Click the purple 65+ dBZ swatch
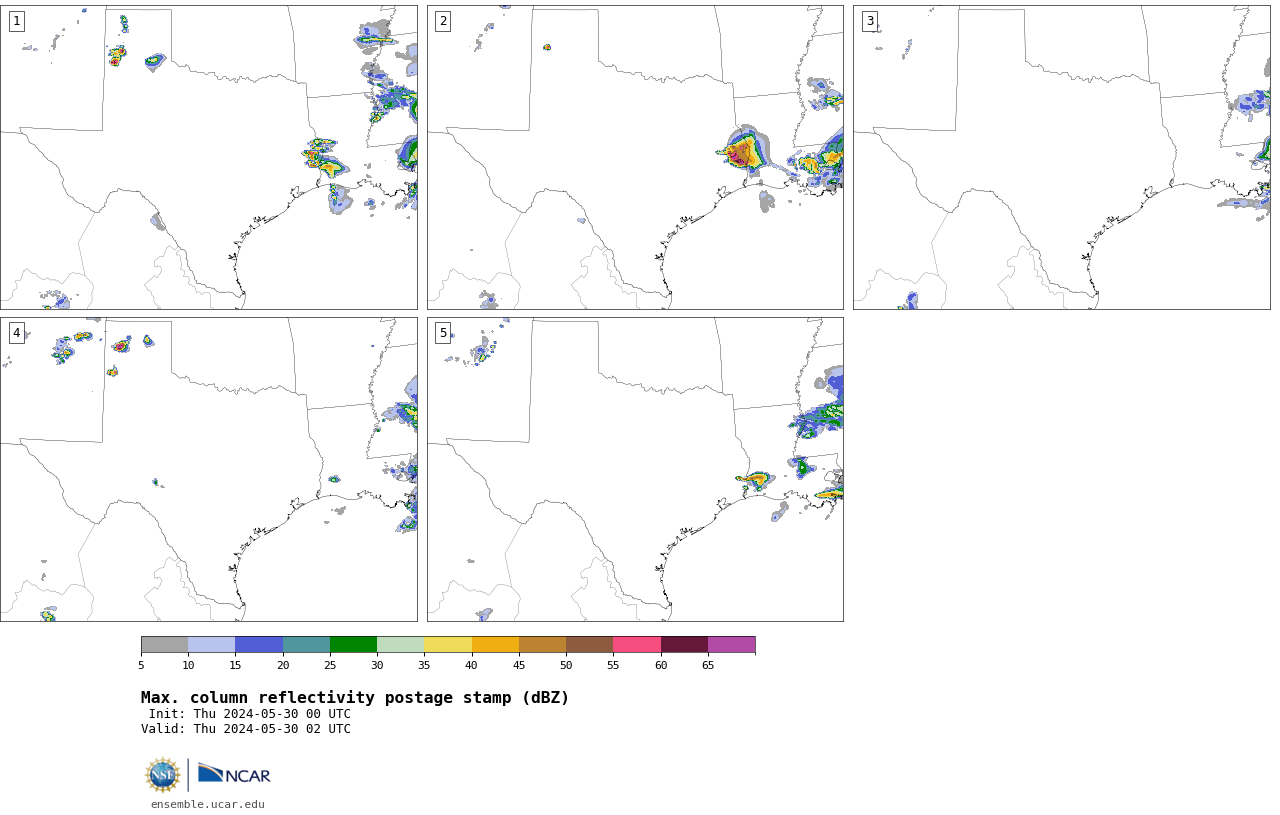The width and height of the screenshot is (1280, 815). (x=732, y=644)
